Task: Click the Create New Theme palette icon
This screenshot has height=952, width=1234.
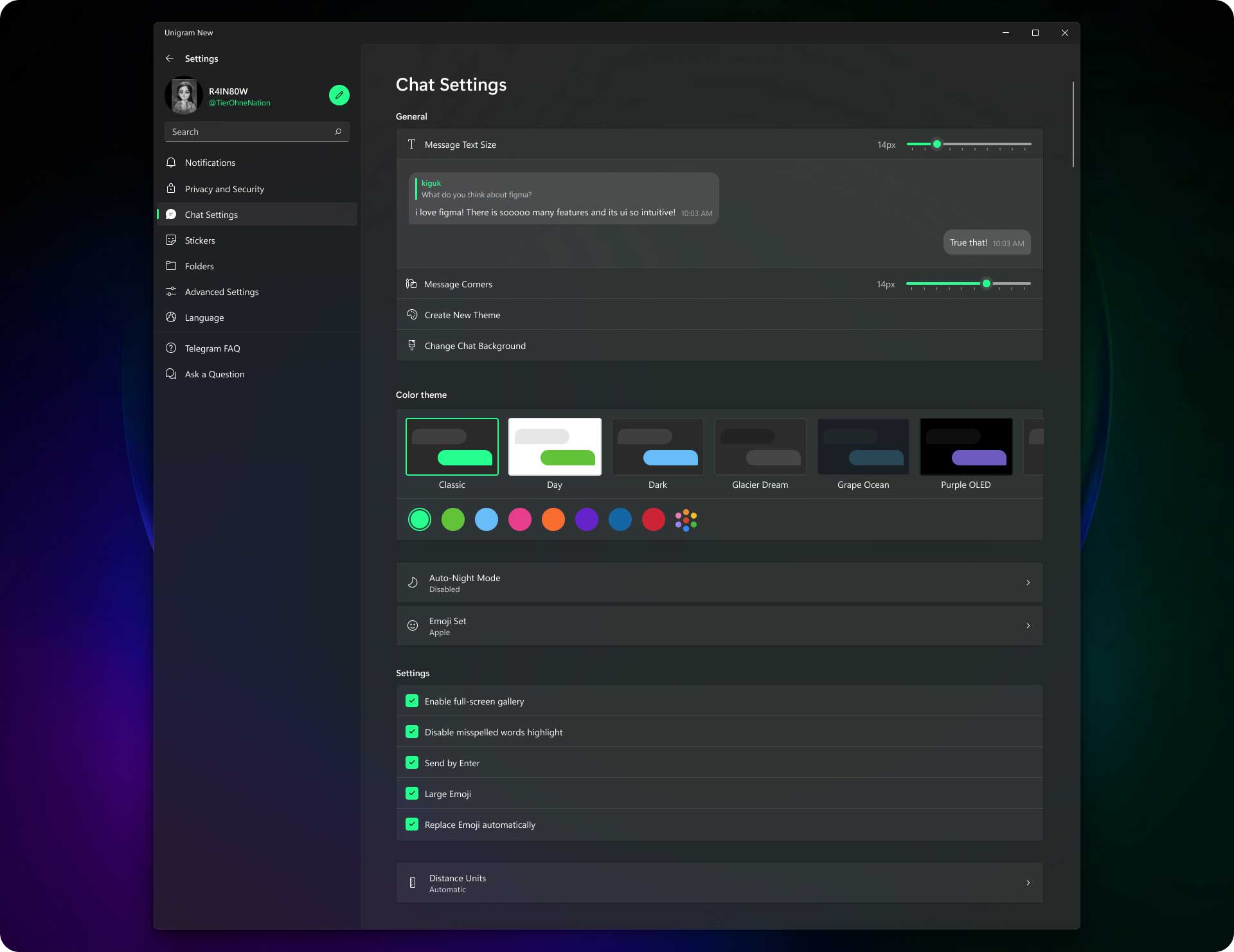Action: pos(412,314)
